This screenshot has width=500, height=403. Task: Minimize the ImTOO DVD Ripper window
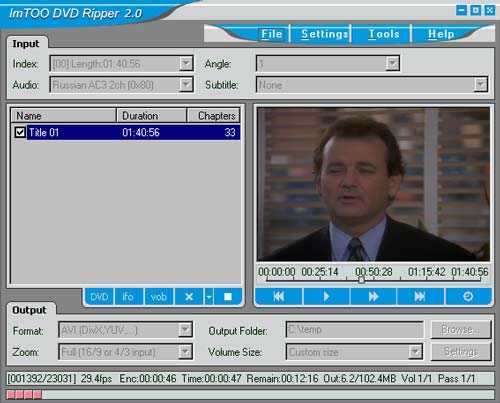click(461, 10)
